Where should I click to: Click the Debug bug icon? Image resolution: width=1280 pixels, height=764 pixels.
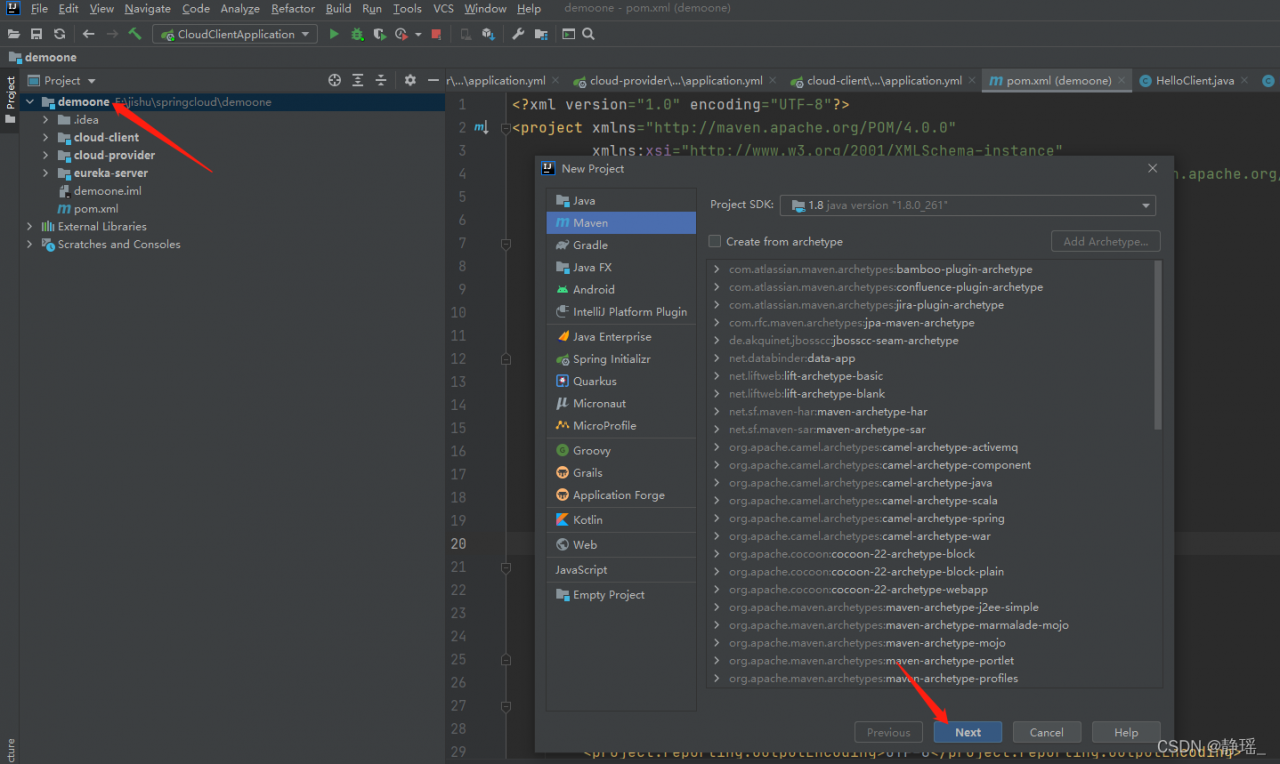357,34
